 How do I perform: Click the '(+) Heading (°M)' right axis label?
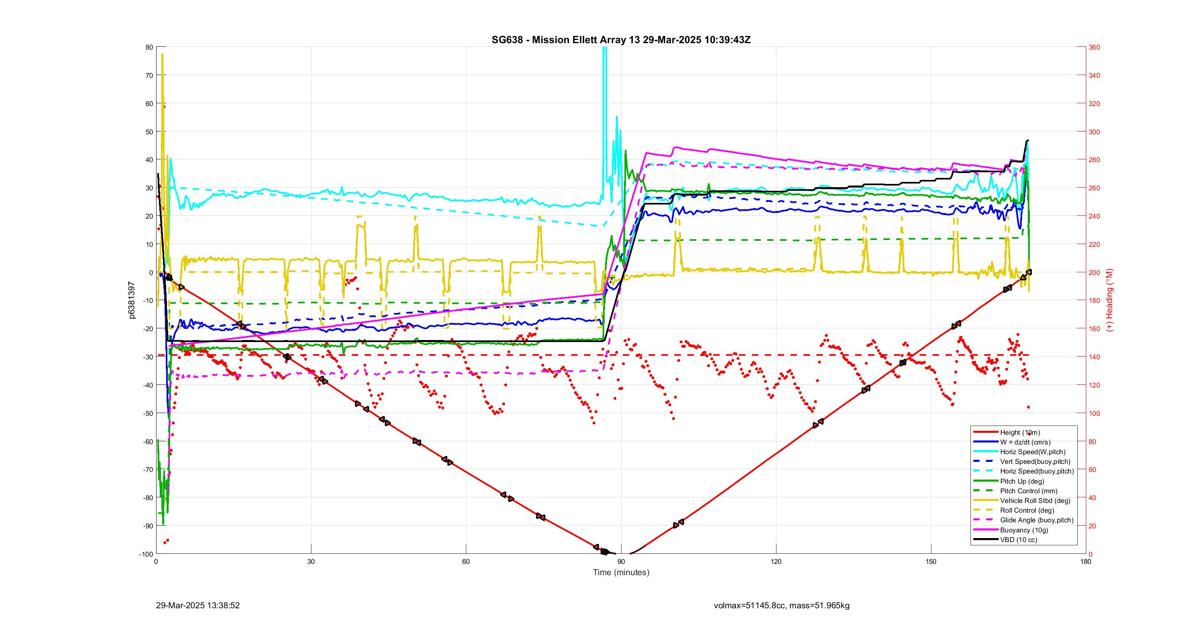point(1109,300)
